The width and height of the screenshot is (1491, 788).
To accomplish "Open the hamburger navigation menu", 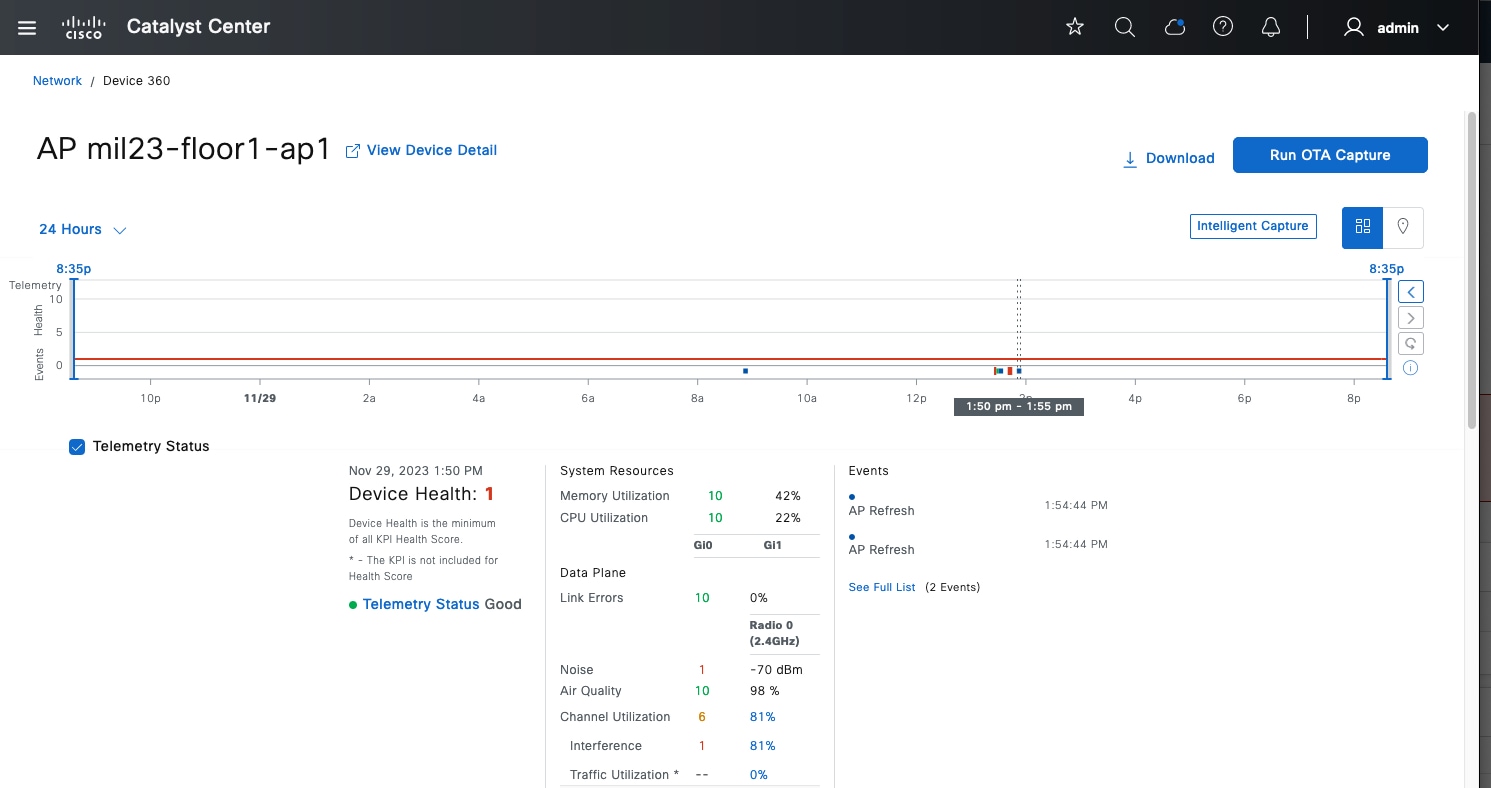I will [x=27, y=28].
